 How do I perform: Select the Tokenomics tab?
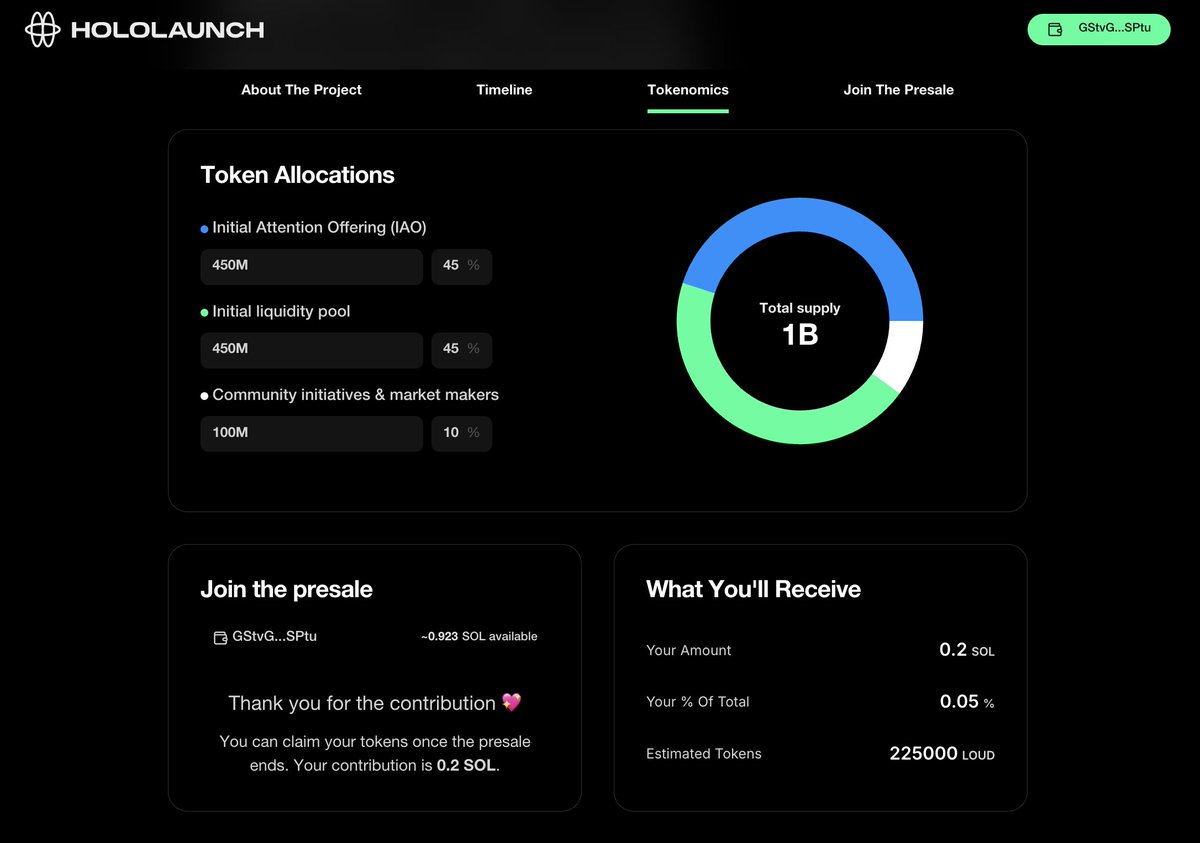(x=688, y=90)
